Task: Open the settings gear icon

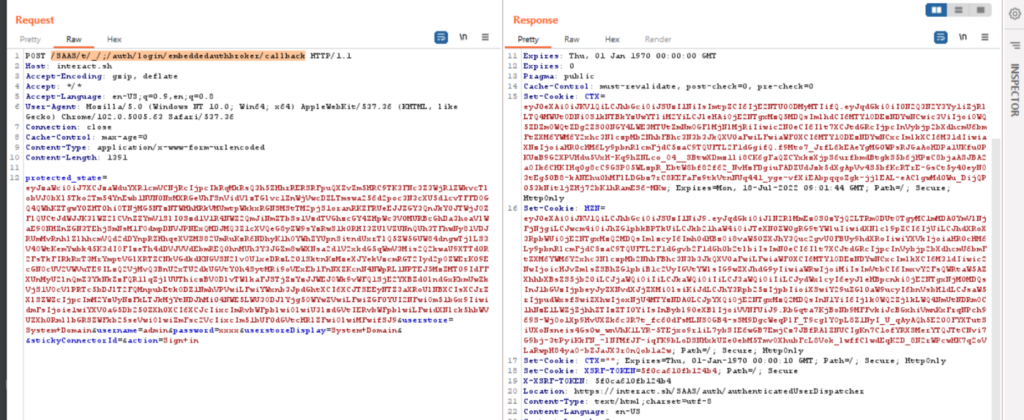Action: click(1014, 14)
